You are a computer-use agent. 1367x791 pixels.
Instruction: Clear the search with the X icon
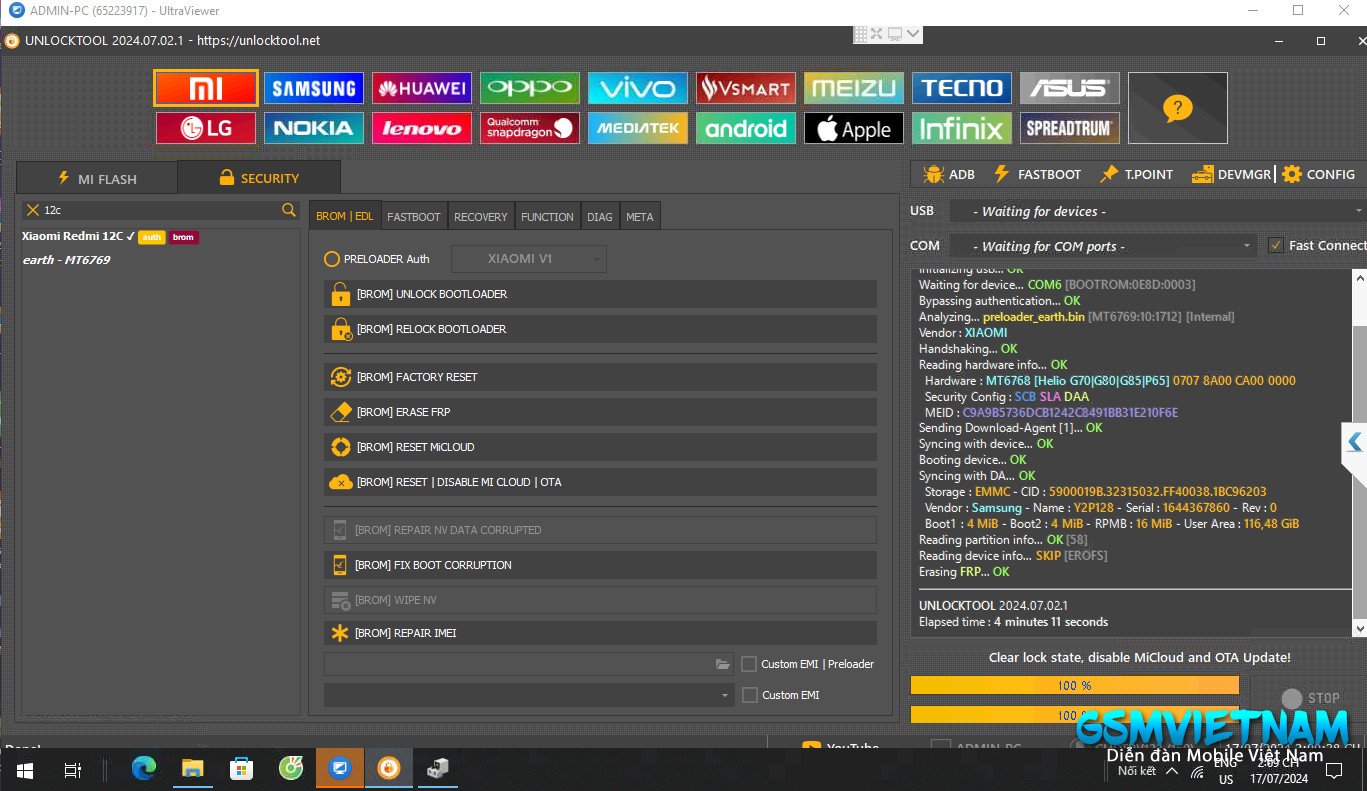tap(33, 210)
